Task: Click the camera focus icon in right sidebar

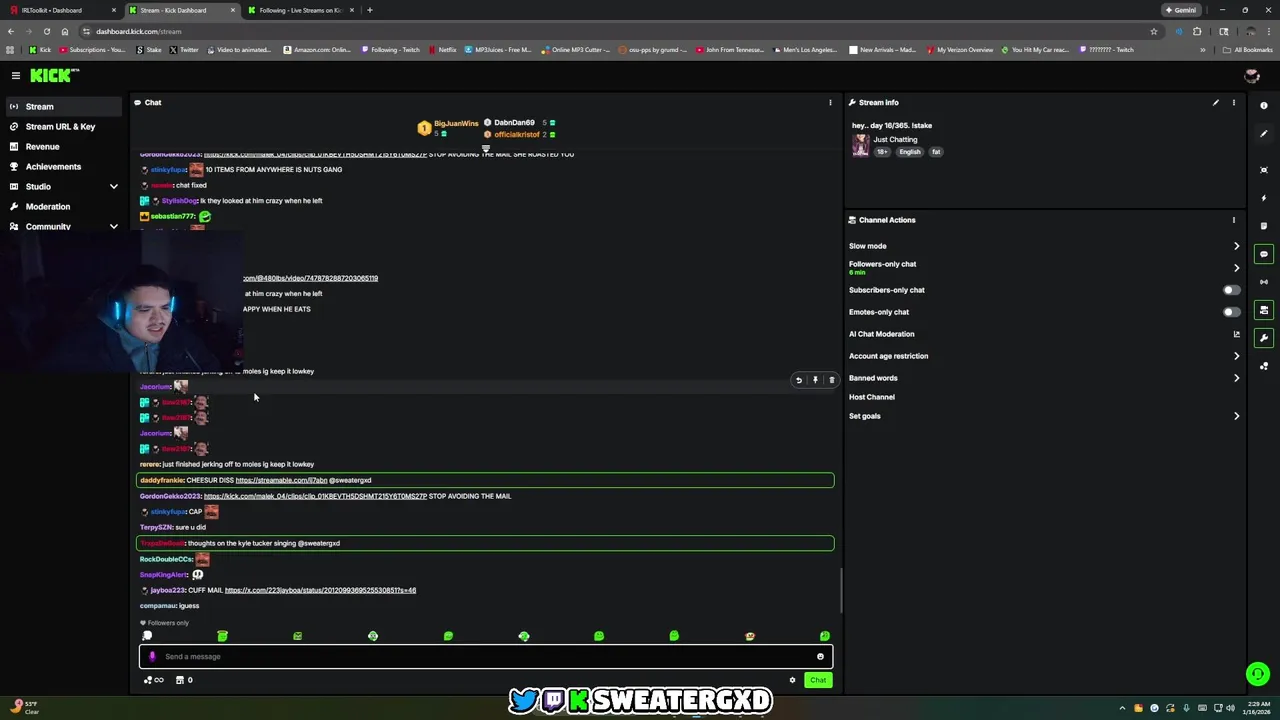Action: (x=1264, y=170)
